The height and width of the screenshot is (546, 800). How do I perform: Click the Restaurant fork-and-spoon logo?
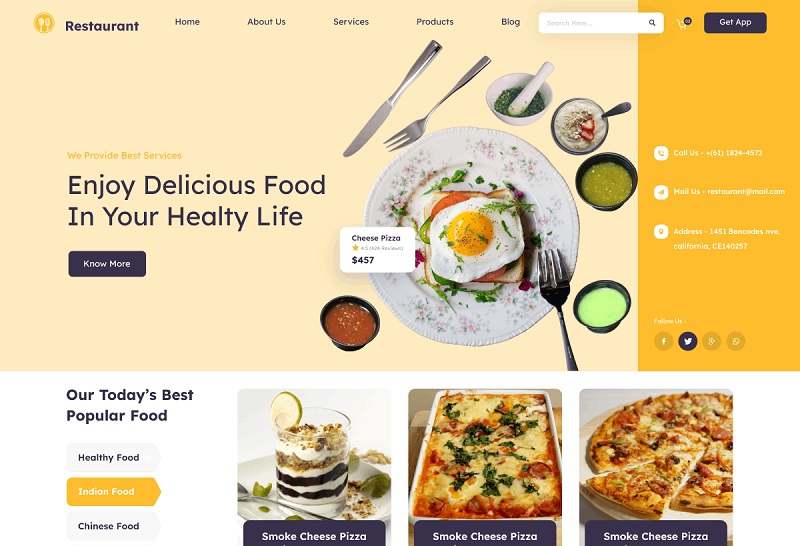tap(44, 23)
